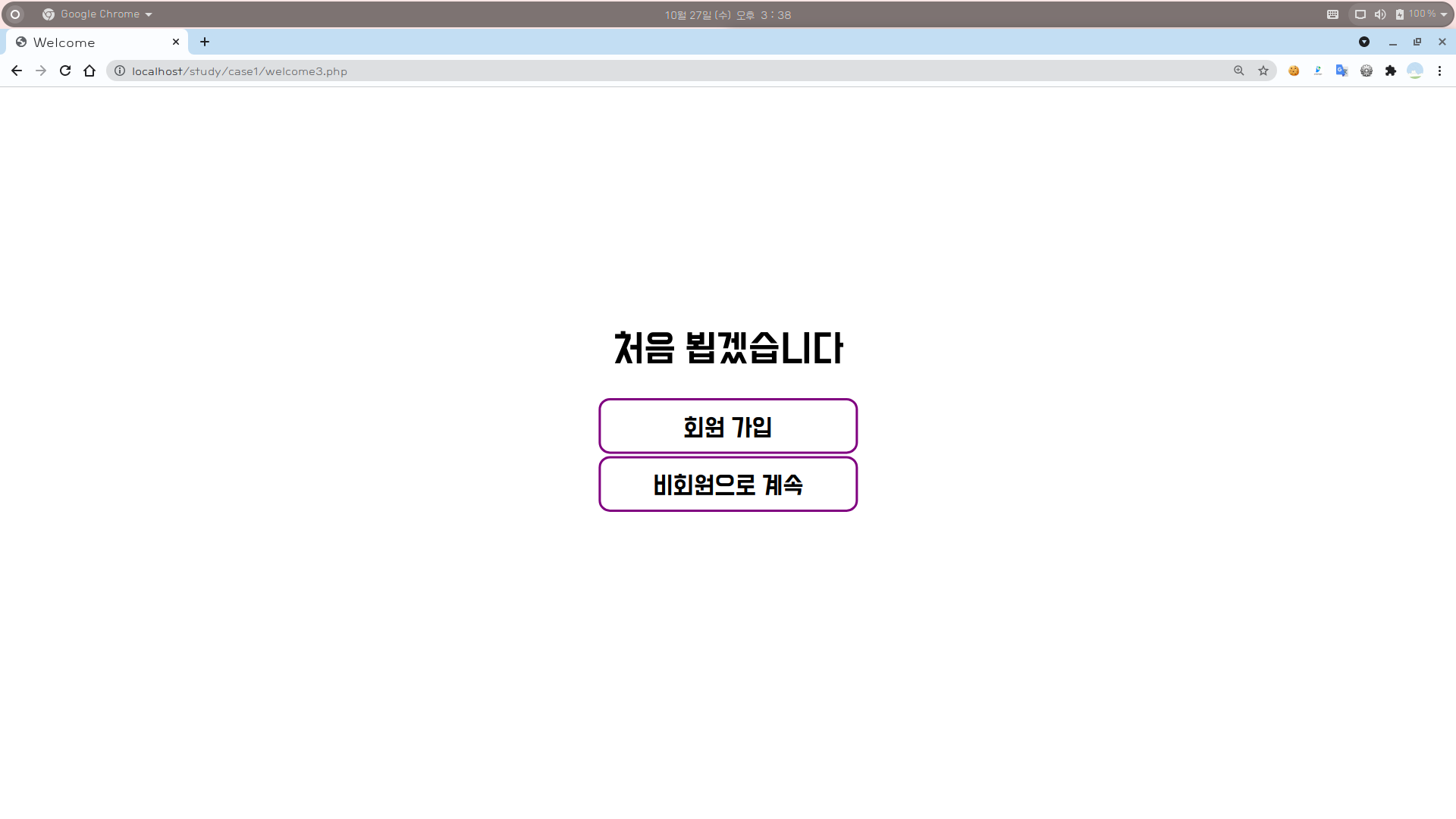This screenshot has height=819, width=1456.
Task: Click the zoom magnifier in the address bar
Action: tap(1239, 71)
